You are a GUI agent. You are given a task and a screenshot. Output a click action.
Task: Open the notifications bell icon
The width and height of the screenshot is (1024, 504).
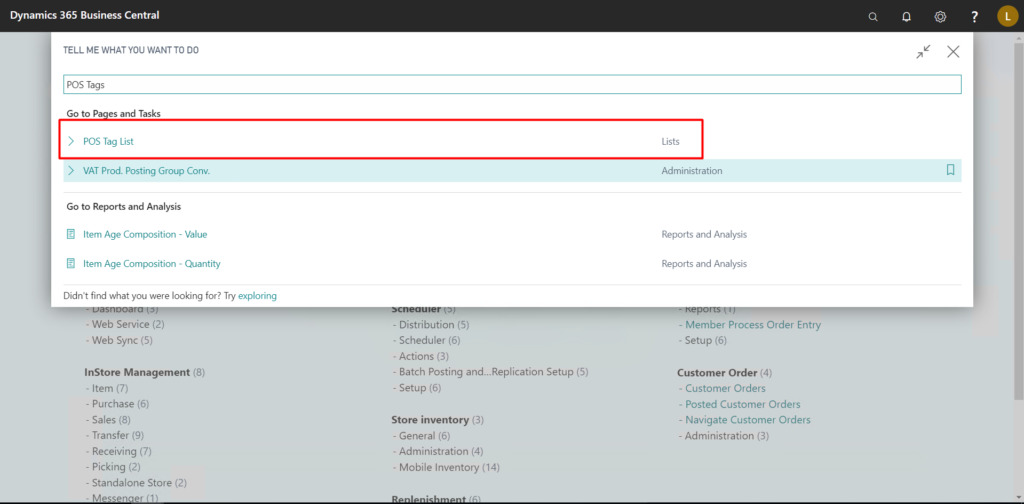click(x=906, y=16)
